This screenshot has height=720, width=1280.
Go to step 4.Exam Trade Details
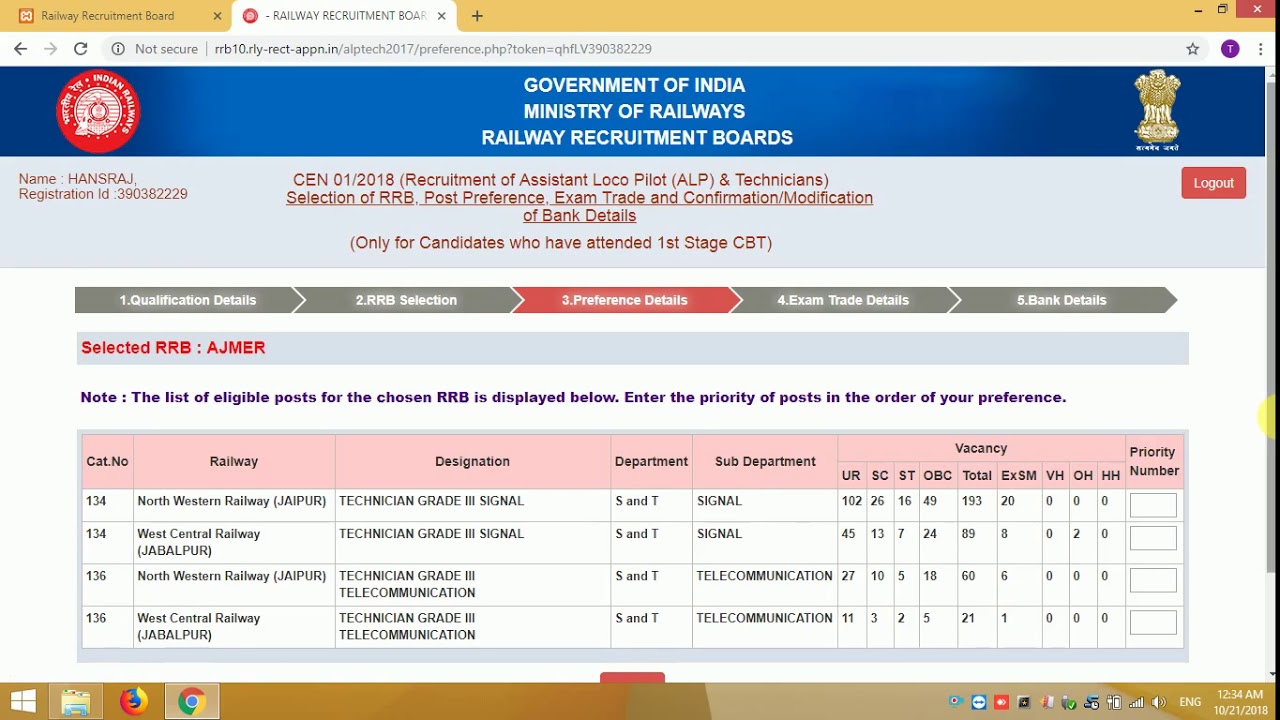click(843, 300)
